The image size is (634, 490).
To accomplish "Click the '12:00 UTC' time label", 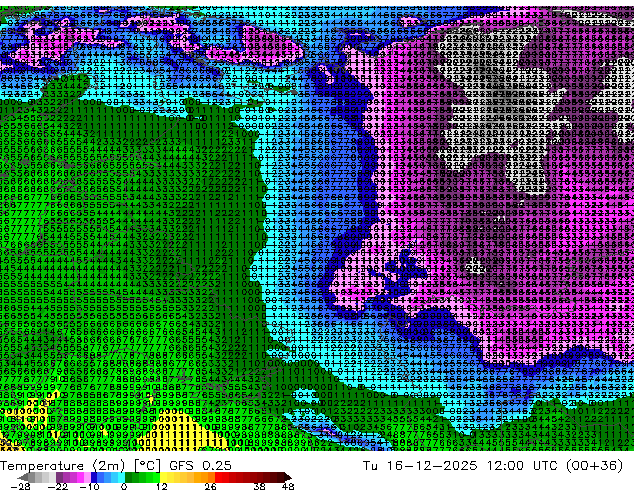I will (x=522, y=466).
